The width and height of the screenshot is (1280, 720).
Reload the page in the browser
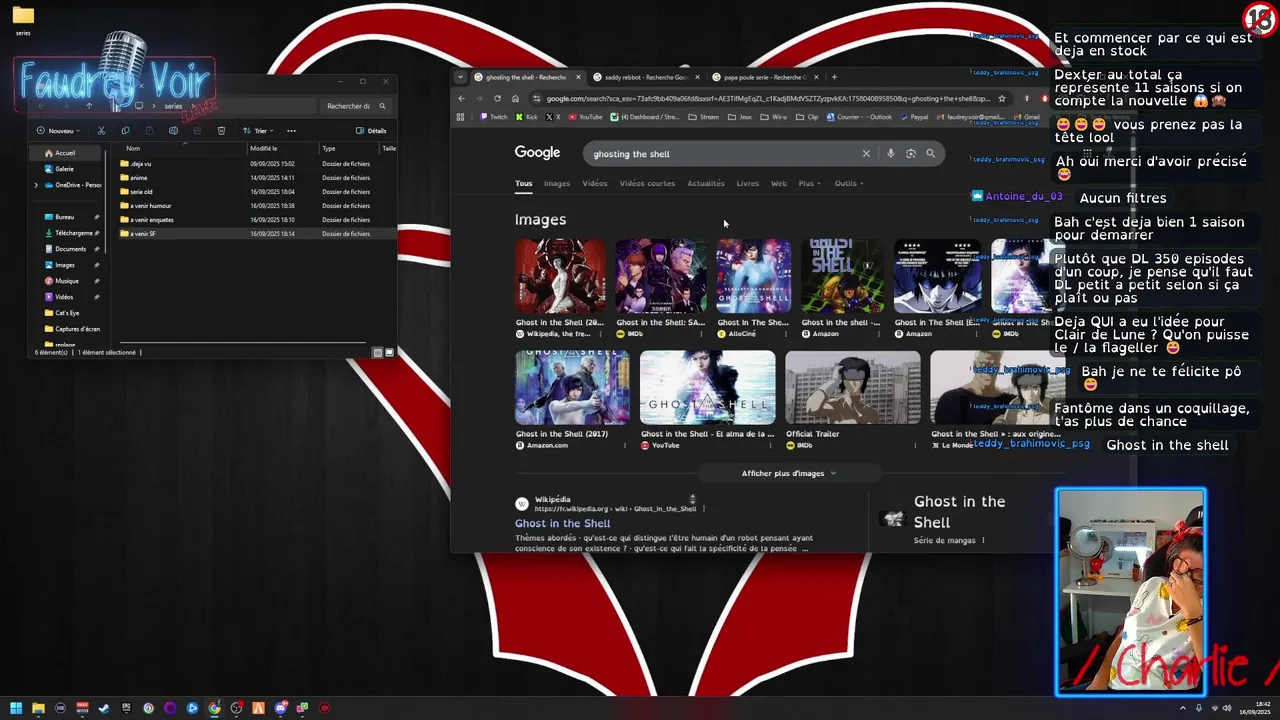[497, 98]
